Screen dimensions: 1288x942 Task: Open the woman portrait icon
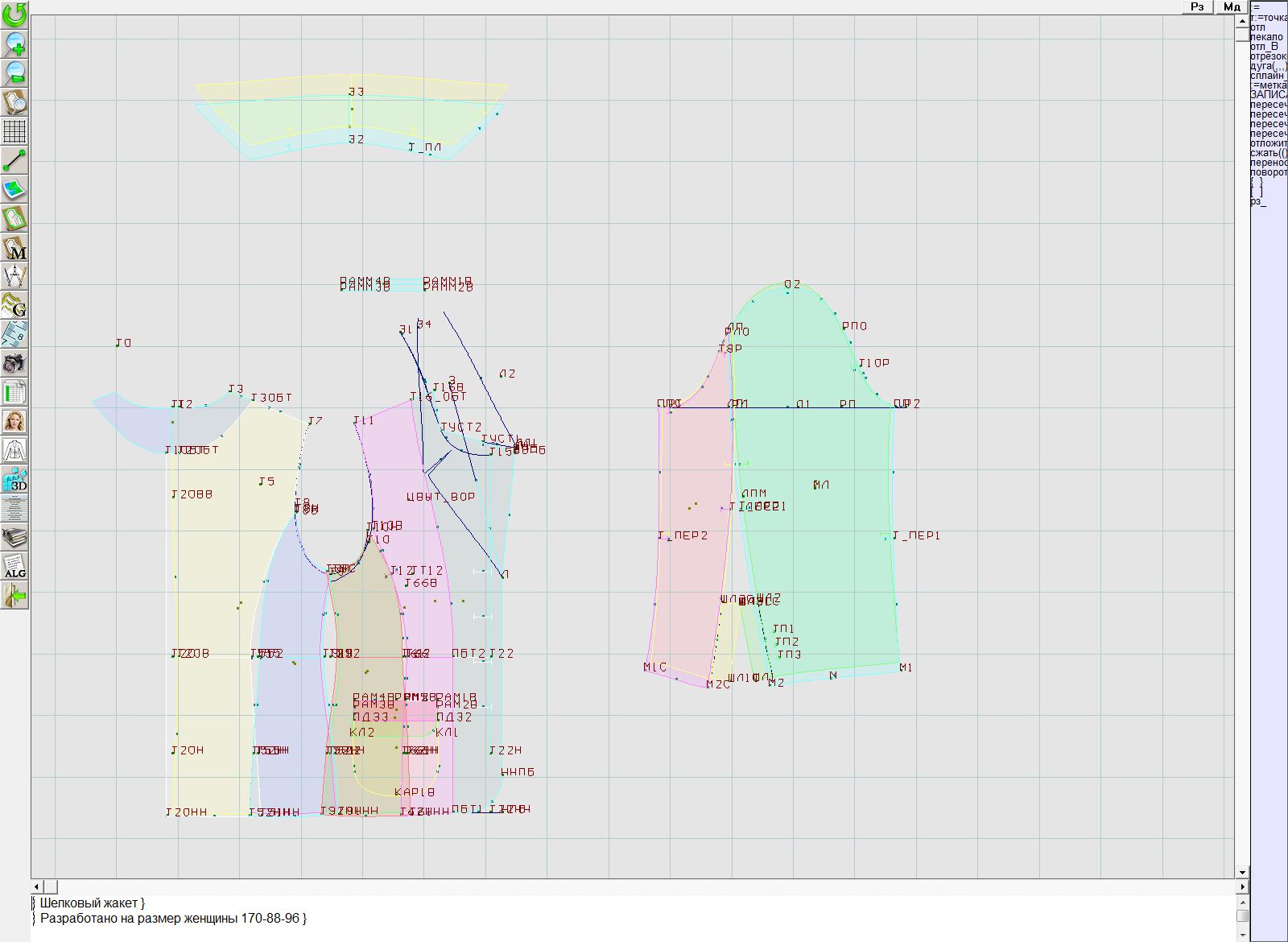pyautogui.click(x=14, y=421)
